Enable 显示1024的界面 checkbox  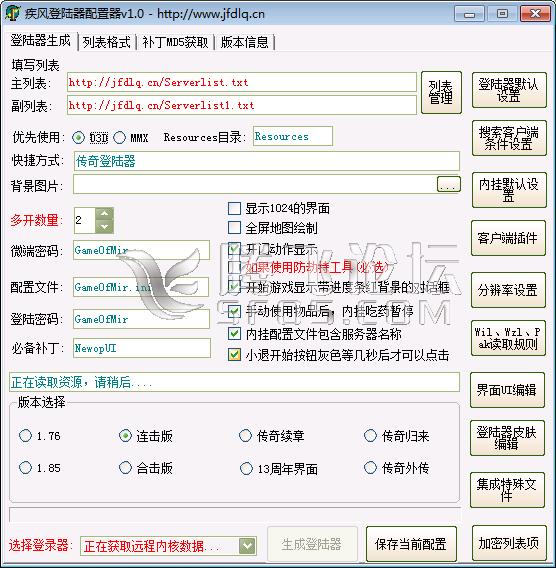tap(234, 208)
